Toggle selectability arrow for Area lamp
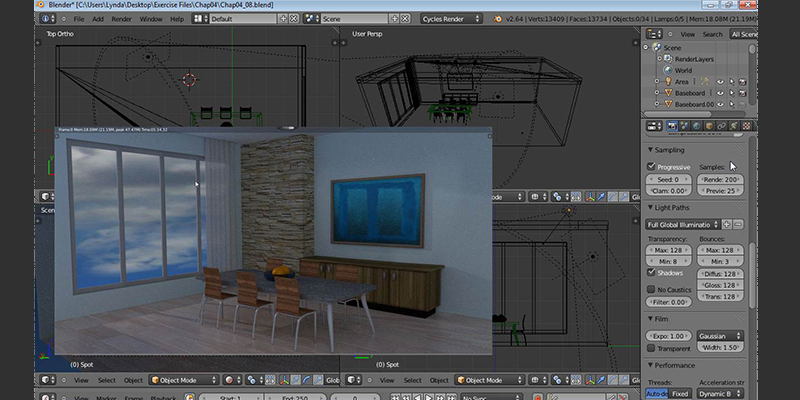This screenshot has width=800, height=400. point(732,82)
